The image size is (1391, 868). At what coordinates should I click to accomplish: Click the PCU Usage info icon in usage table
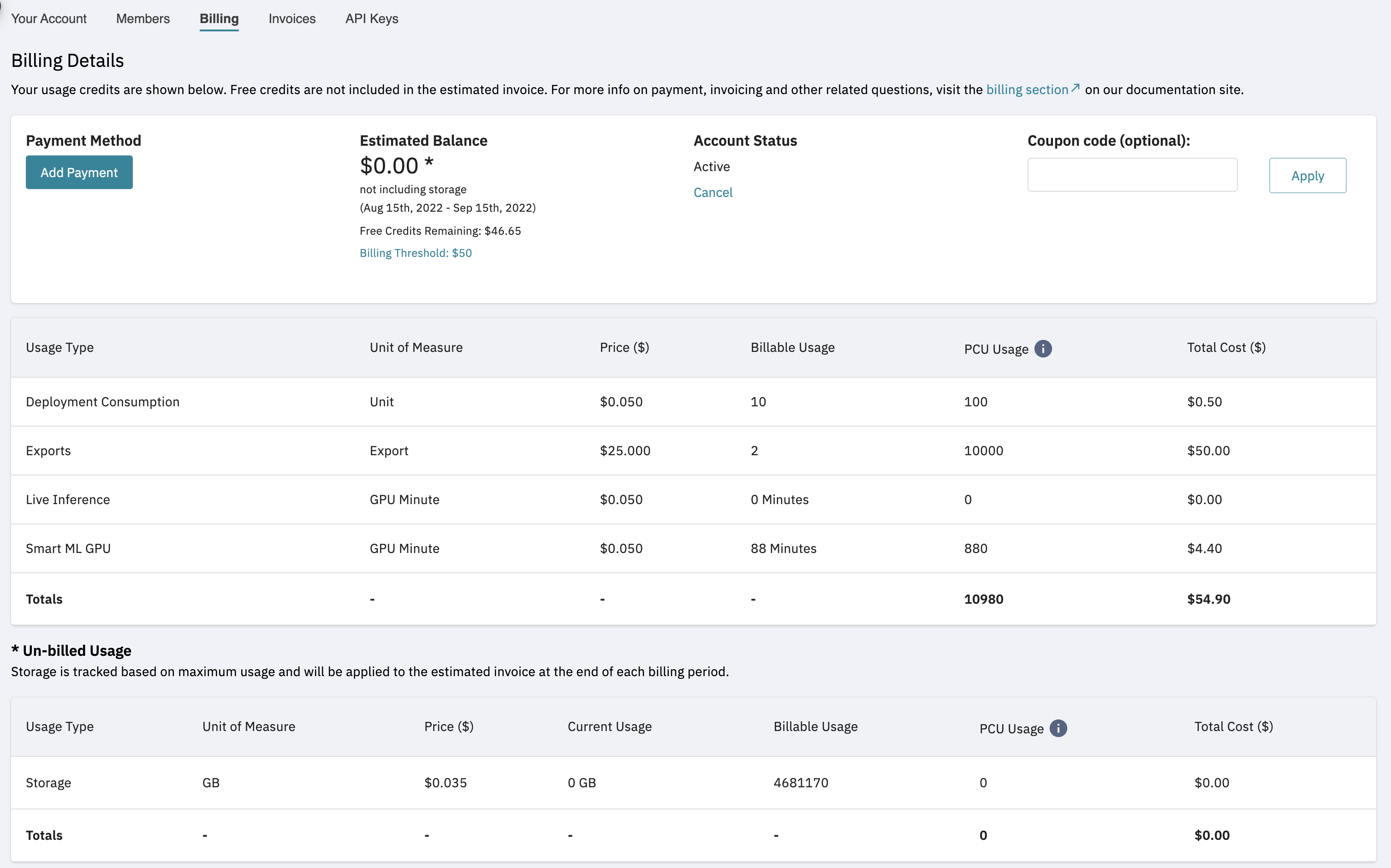pyautogui.click(x=1042, y=349)
